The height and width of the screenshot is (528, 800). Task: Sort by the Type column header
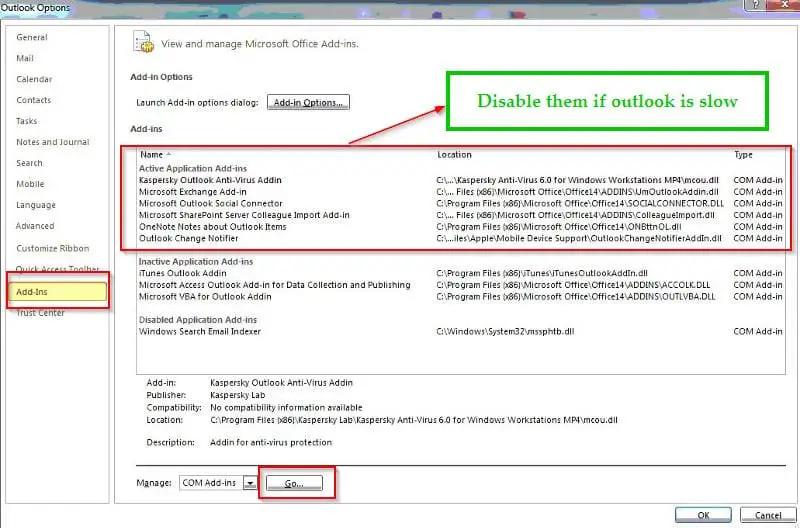(743, 155)
